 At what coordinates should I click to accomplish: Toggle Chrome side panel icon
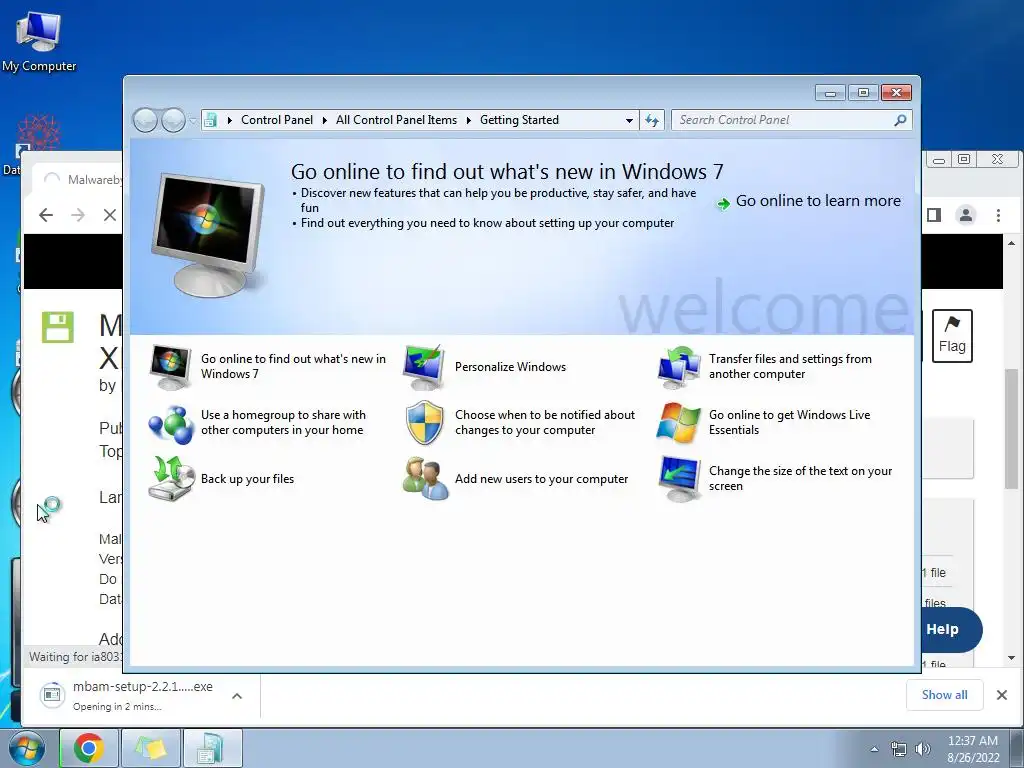pos(934,215)
